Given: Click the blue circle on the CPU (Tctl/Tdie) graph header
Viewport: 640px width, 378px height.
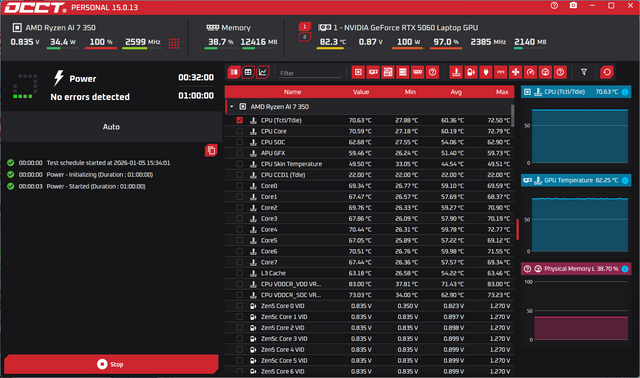Looking at the screenshot, I should [625, 92].
